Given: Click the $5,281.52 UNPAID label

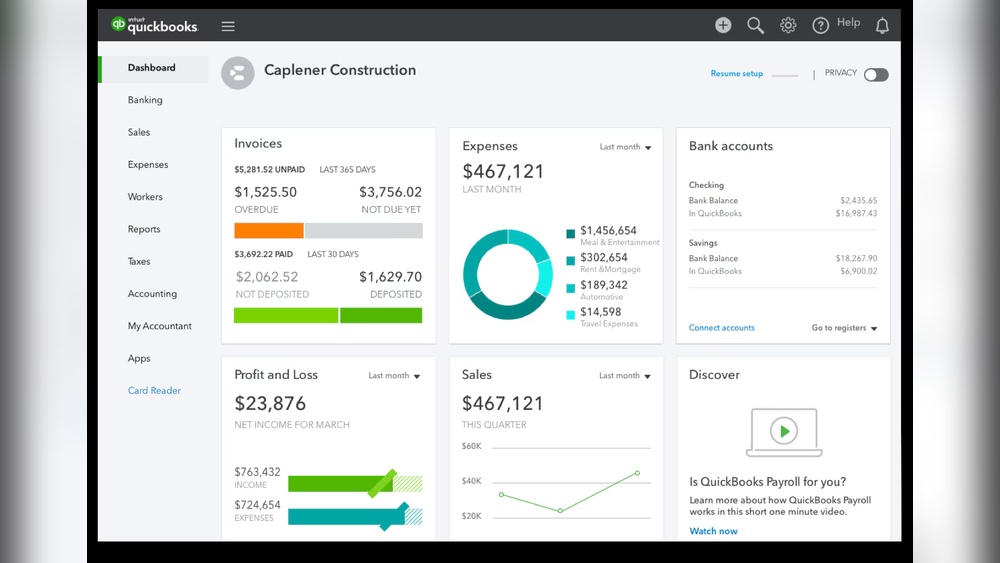Looking at the screenshot, I should (x=269, y=170).
